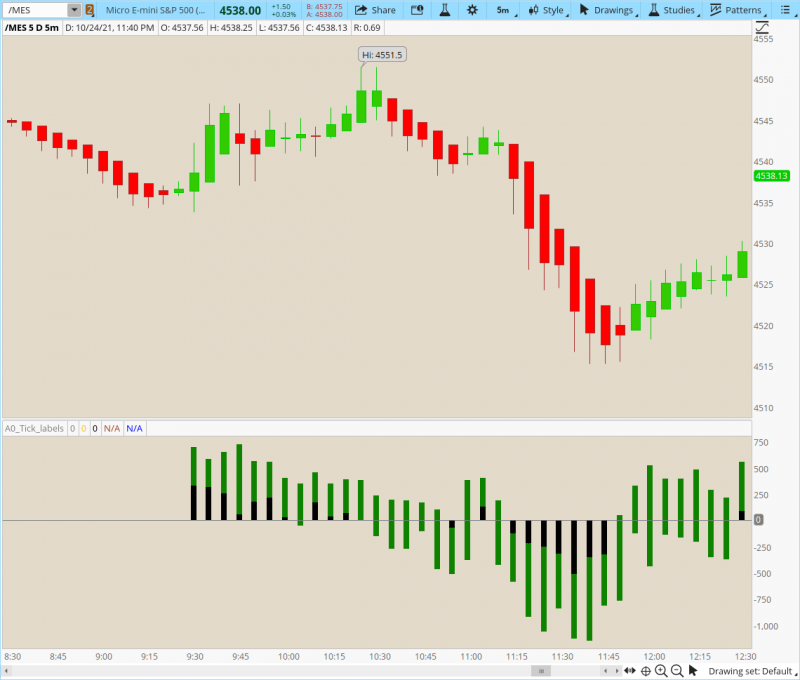
Task: Click the yellow 0 study value
Action: (84, 429)
